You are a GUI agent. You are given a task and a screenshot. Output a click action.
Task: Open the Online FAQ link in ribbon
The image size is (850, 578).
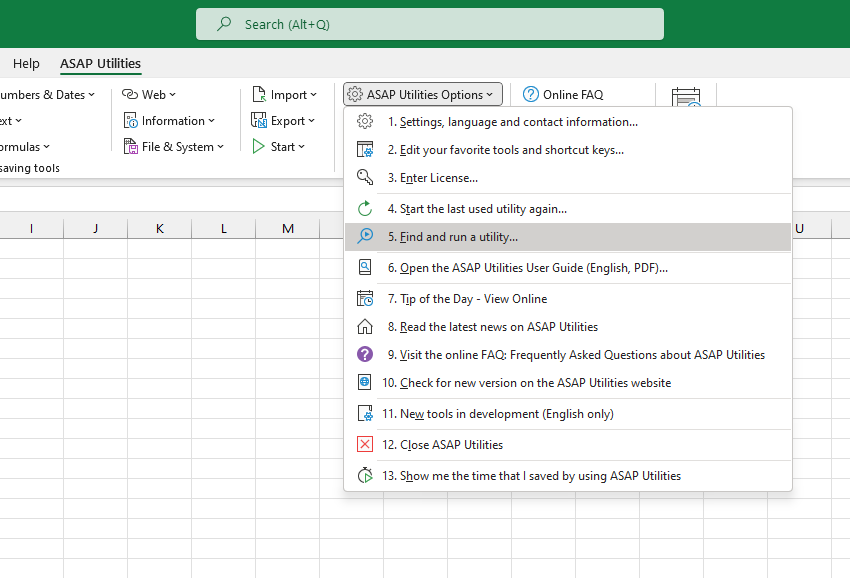564,94
